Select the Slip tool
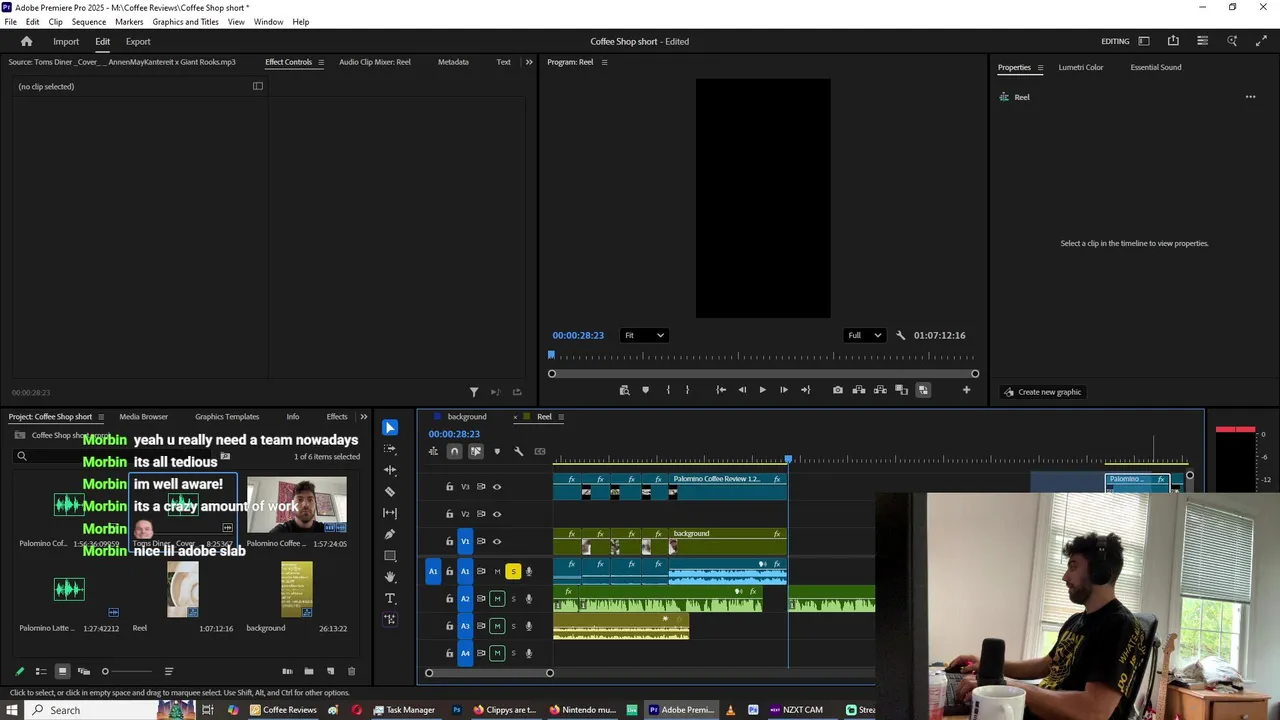 click(x=390, y=513)
